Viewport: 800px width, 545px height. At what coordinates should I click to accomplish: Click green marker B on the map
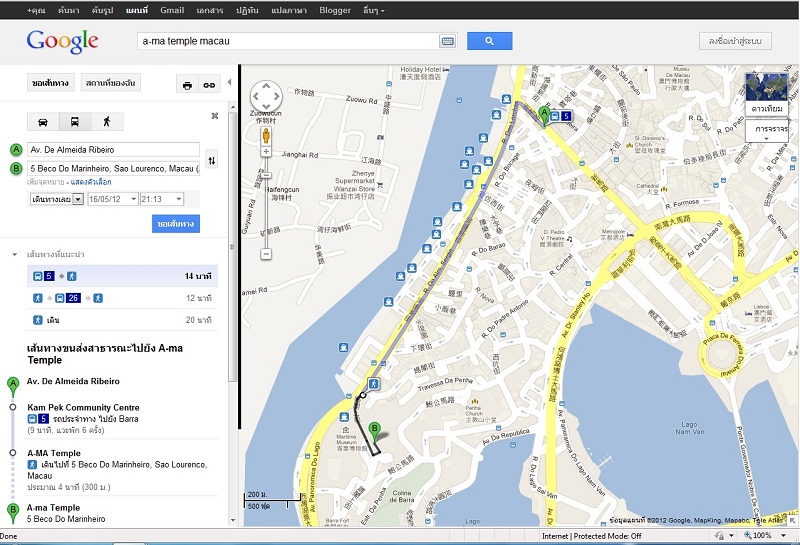(374, 433)
